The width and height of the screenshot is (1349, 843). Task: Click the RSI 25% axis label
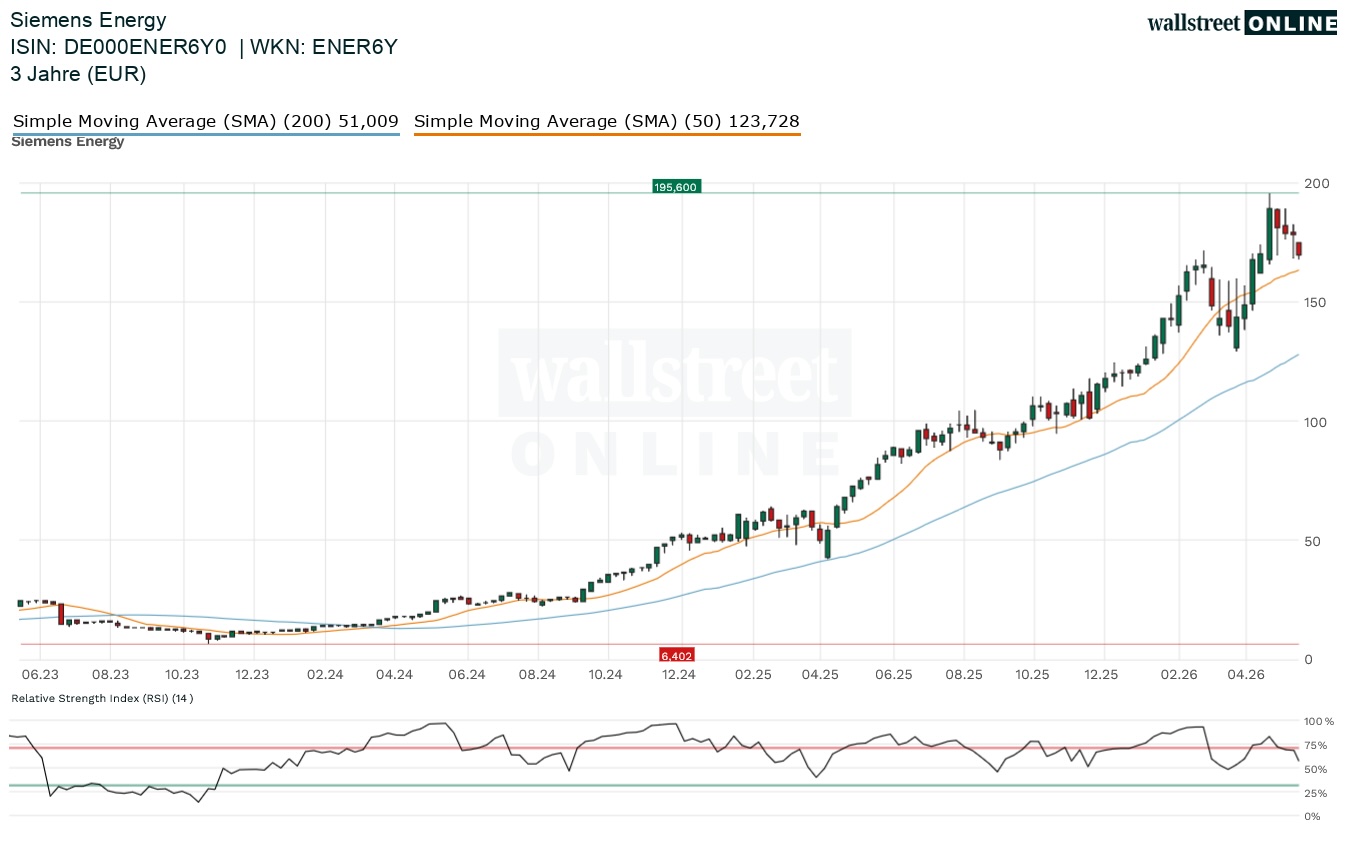tap(1317, 793)
